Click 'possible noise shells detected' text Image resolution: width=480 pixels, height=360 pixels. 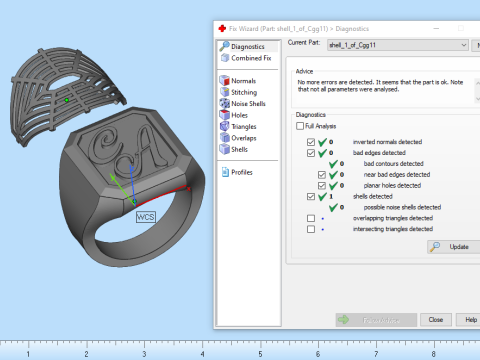point(402,207)
